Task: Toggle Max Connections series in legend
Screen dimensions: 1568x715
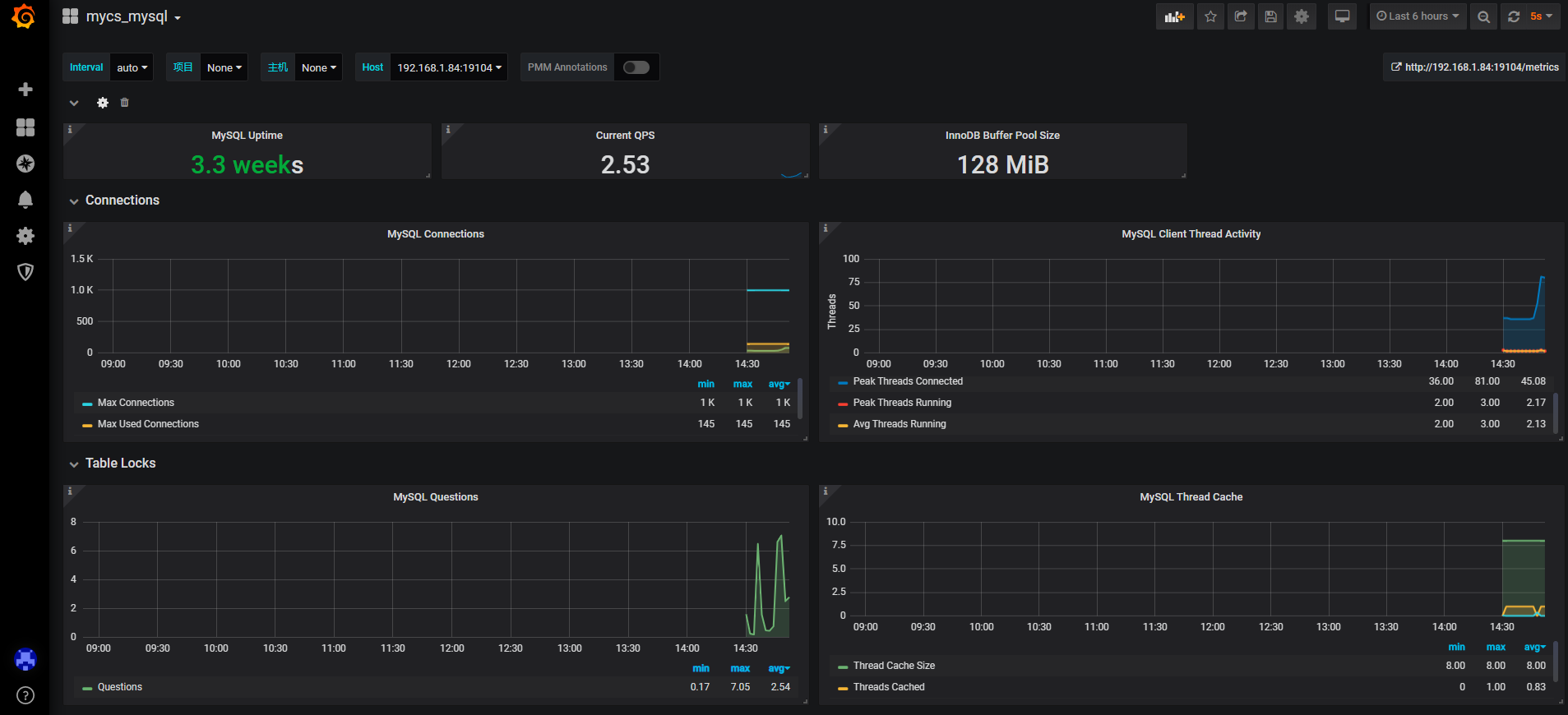Action: coord(136,403)
